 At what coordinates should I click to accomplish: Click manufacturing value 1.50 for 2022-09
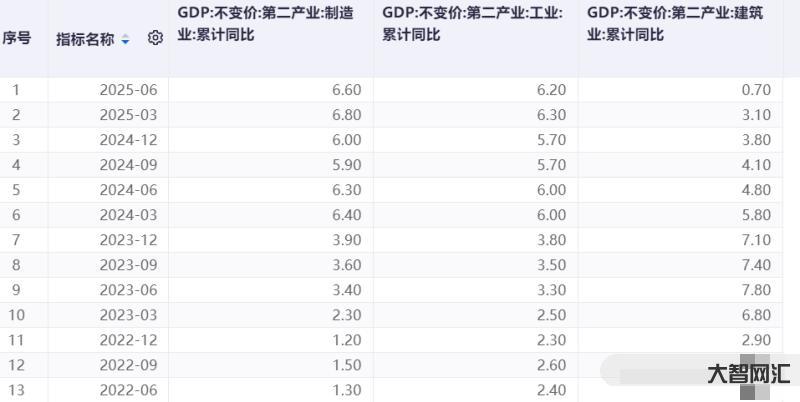coord(346,365)
